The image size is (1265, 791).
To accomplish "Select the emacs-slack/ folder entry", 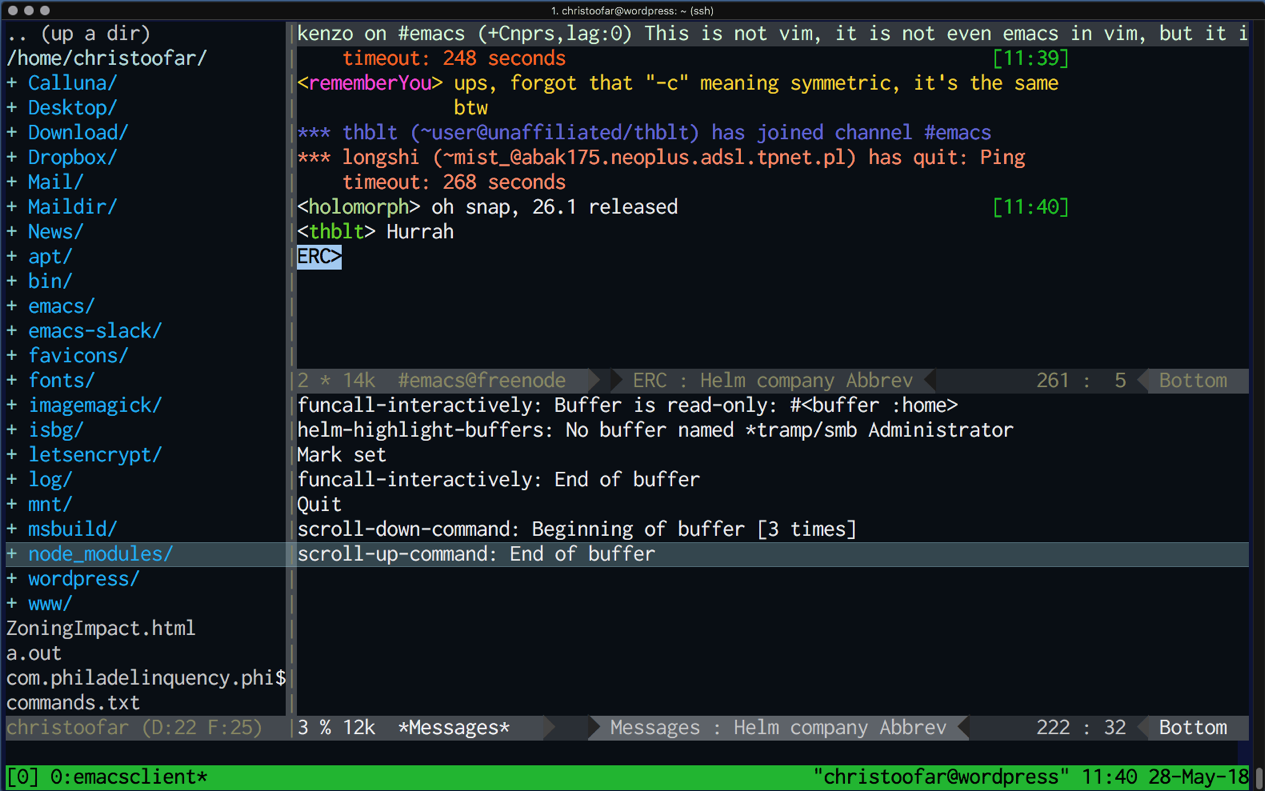I will (x=95, y=331).
